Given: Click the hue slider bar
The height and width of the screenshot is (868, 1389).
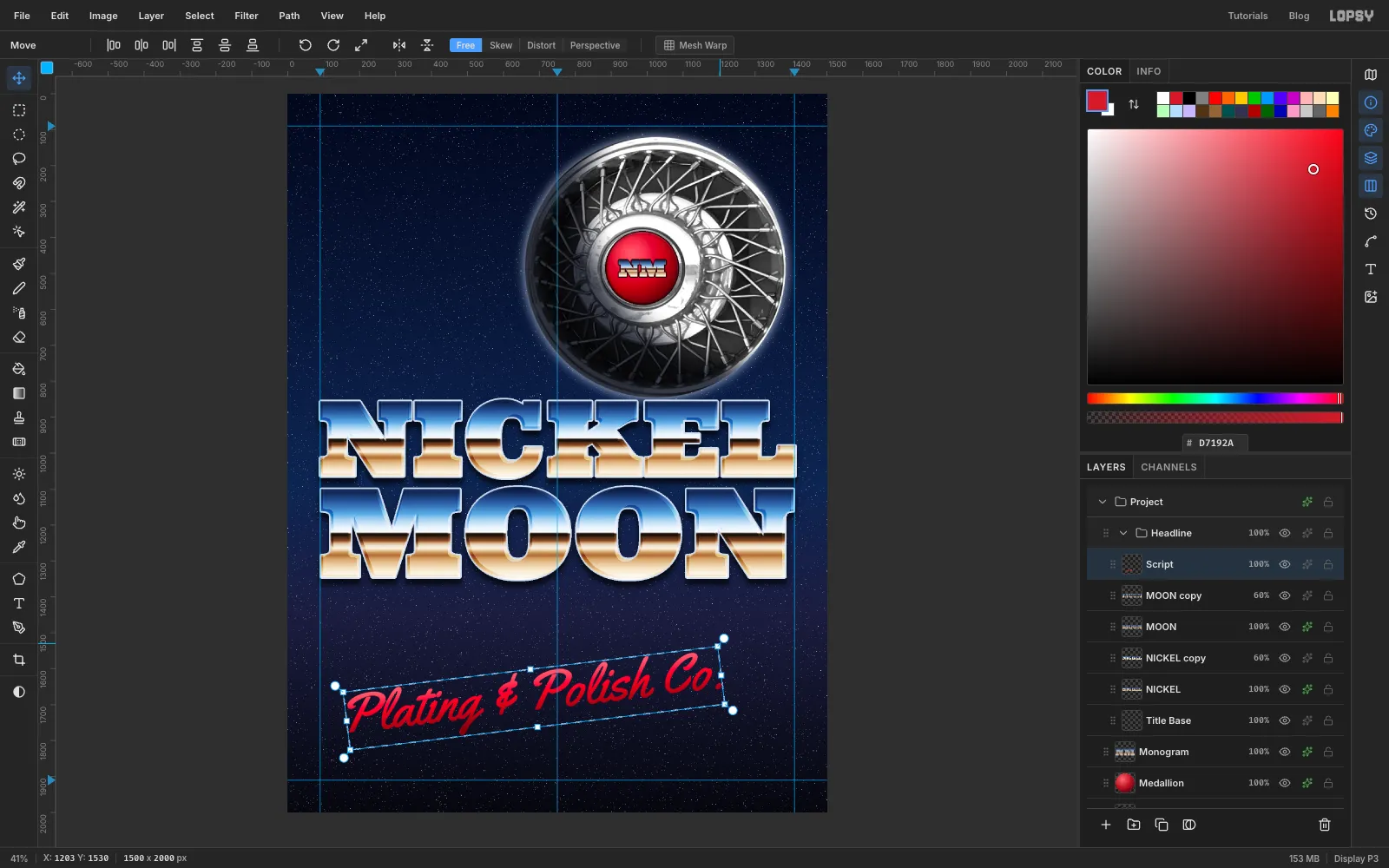Looking at the screenshot, I should point(1215,398).
